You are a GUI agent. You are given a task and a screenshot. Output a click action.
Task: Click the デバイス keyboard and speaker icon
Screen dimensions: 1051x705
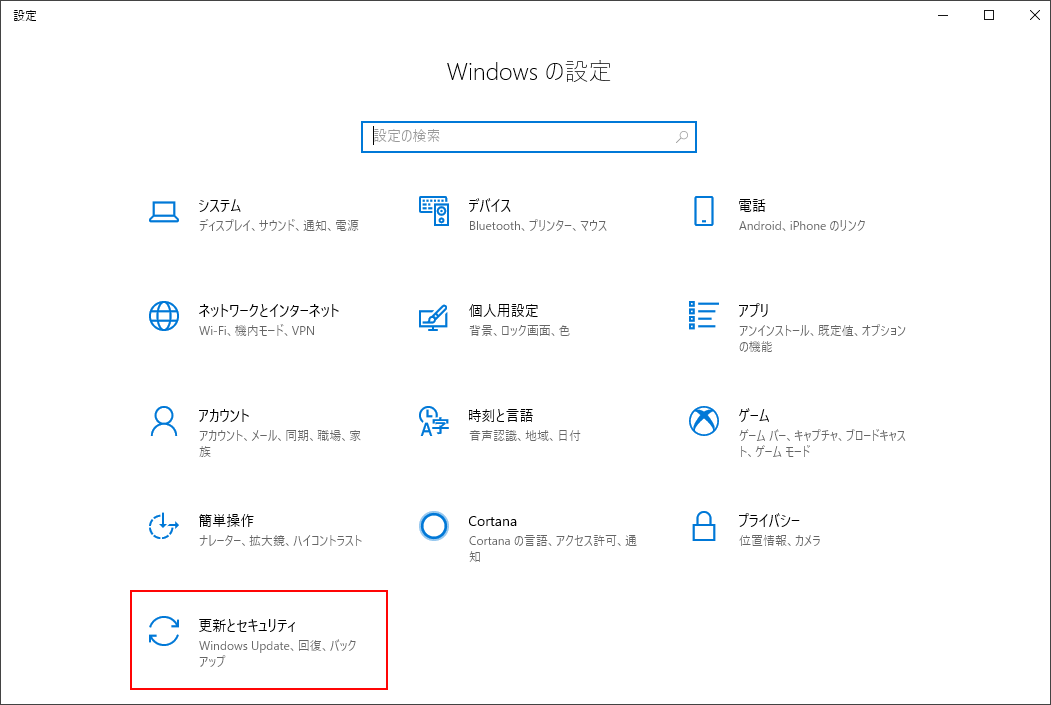434,211
